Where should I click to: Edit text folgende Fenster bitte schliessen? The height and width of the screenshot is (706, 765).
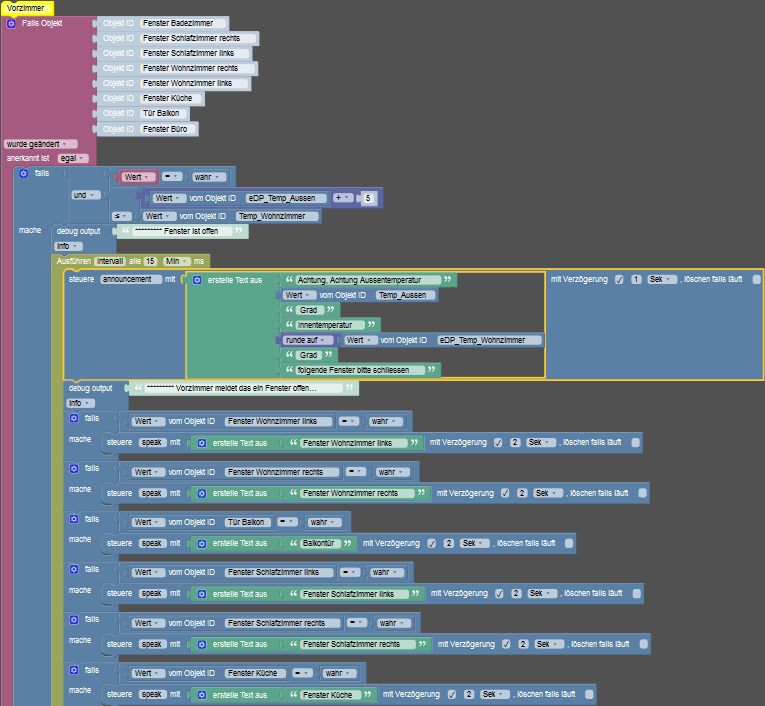[x=360, y=370]
